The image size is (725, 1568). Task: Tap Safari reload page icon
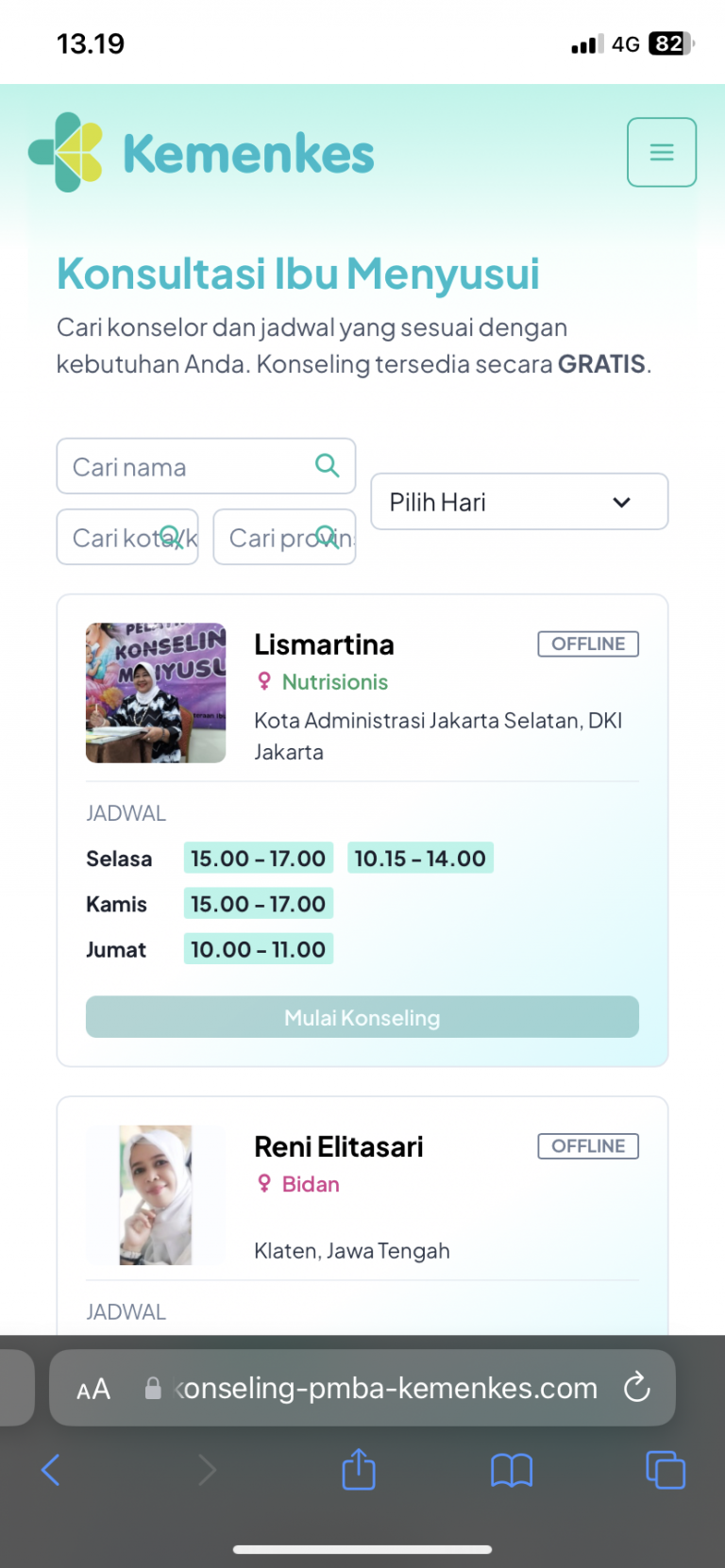pos(637,1387)
